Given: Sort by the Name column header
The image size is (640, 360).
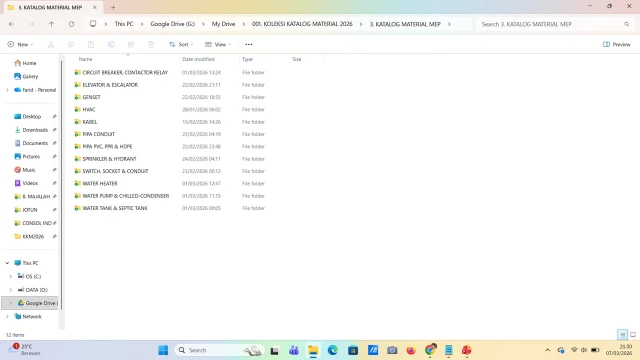Looking at the screenshot, I should tap(85, 59).
